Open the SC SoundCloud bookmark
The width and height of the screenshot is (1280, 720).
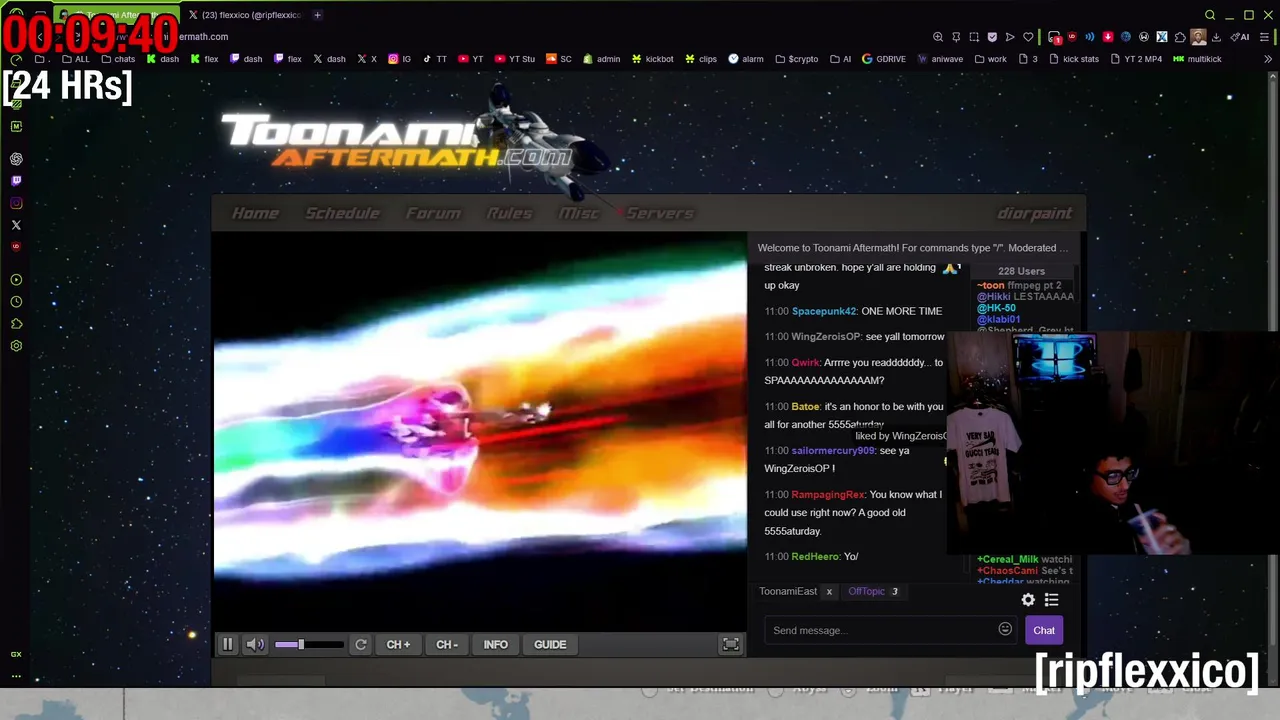[x=559, y=59]
